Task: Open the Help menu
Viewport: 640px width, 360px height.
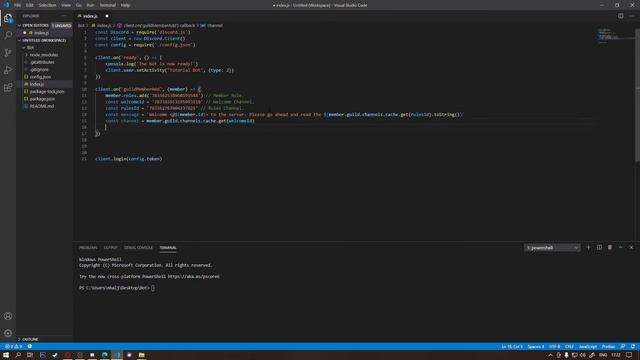Action: [x=125, y=5]
